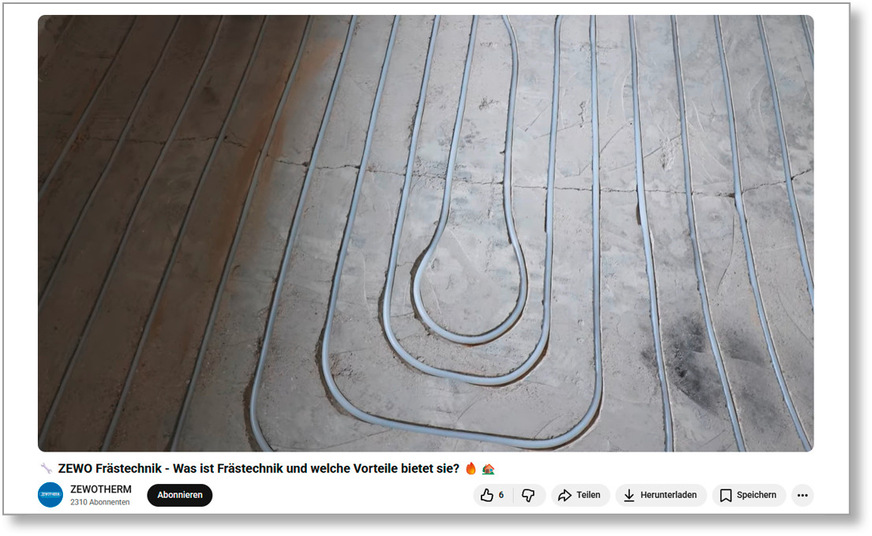Click the share arrow icon
Screen dimensions: 872x536
pos(564,495)
